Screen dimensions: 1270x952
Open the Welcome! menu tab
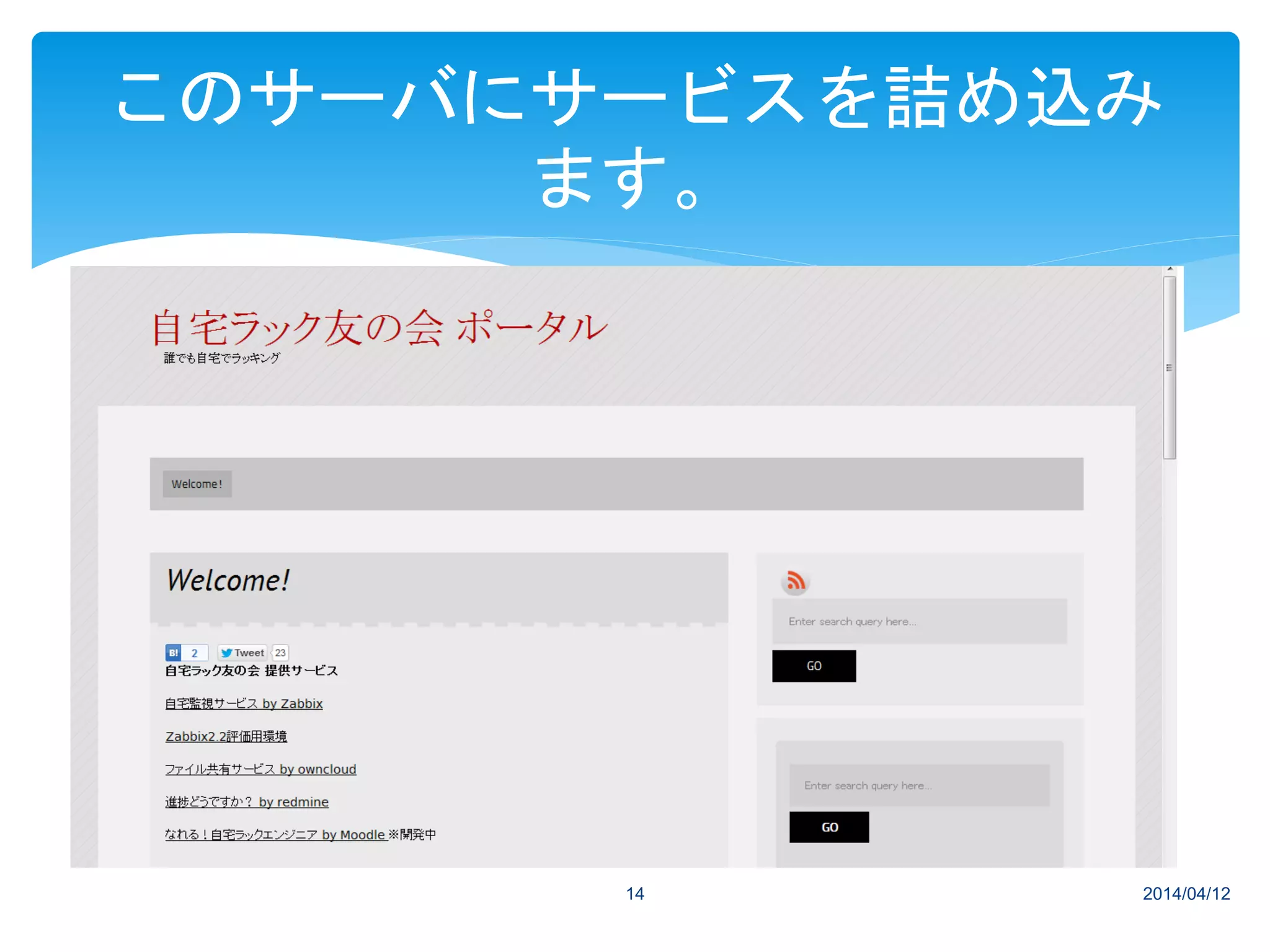point(197,484)
